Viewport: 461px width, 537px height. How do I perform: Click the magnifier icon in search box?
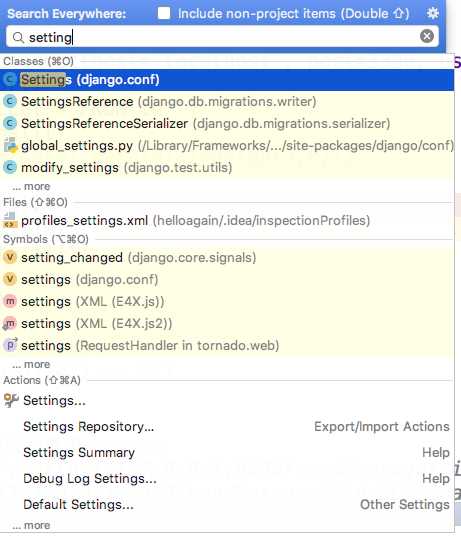tap(18, 37)
